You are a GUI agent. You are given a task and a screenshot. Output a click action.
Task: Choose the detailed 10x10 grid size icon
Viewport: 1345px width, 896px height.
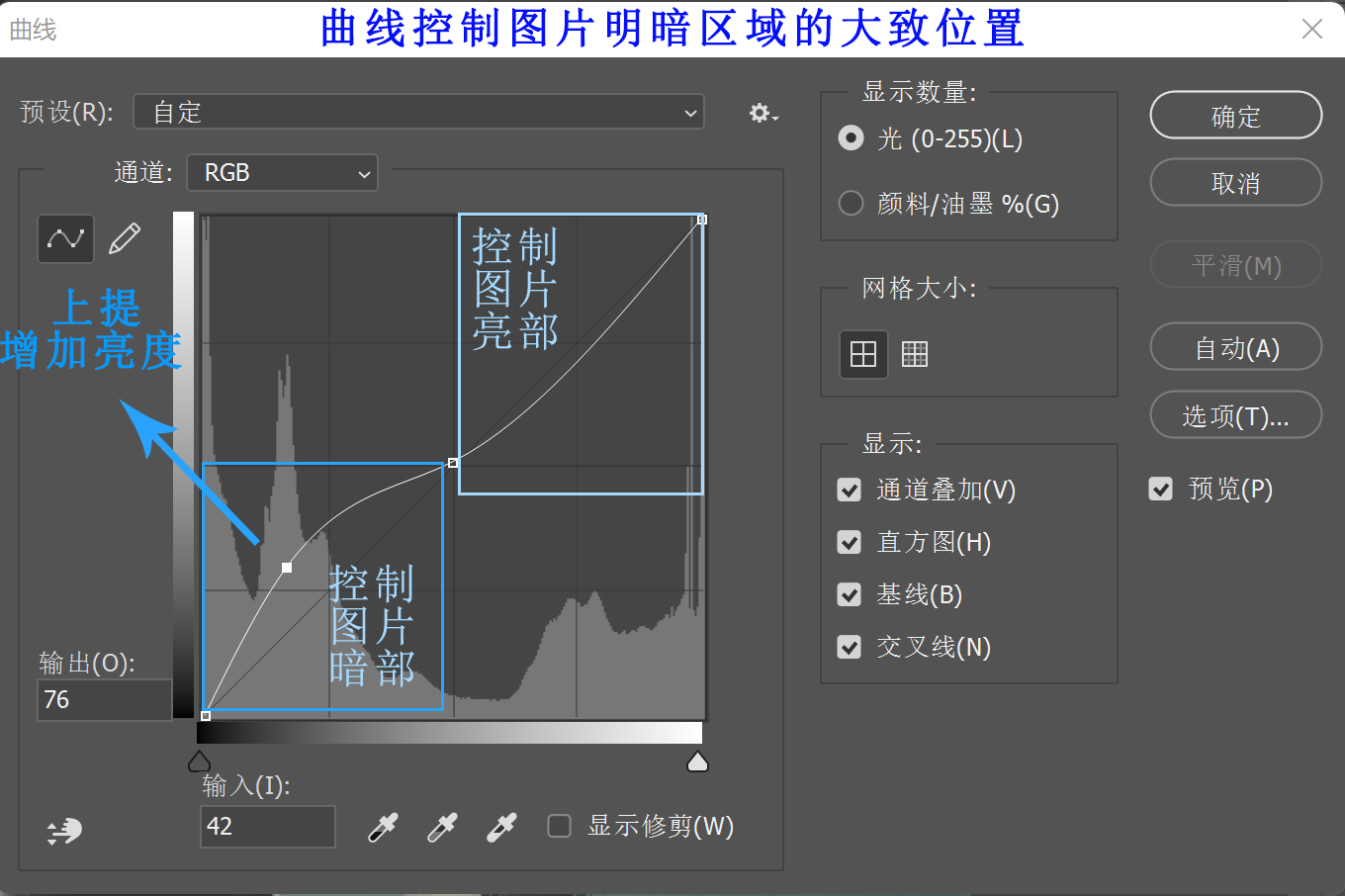(915, 354)
